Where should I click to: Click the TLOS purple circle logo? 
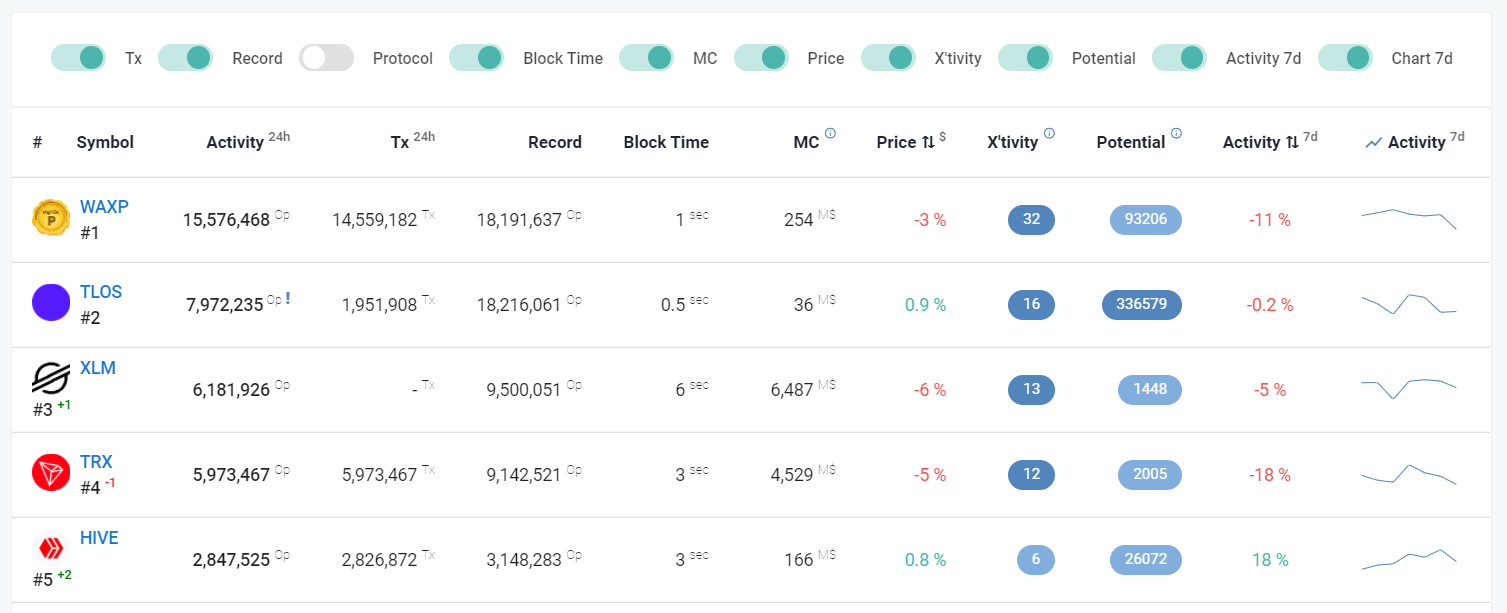(51, 302)
